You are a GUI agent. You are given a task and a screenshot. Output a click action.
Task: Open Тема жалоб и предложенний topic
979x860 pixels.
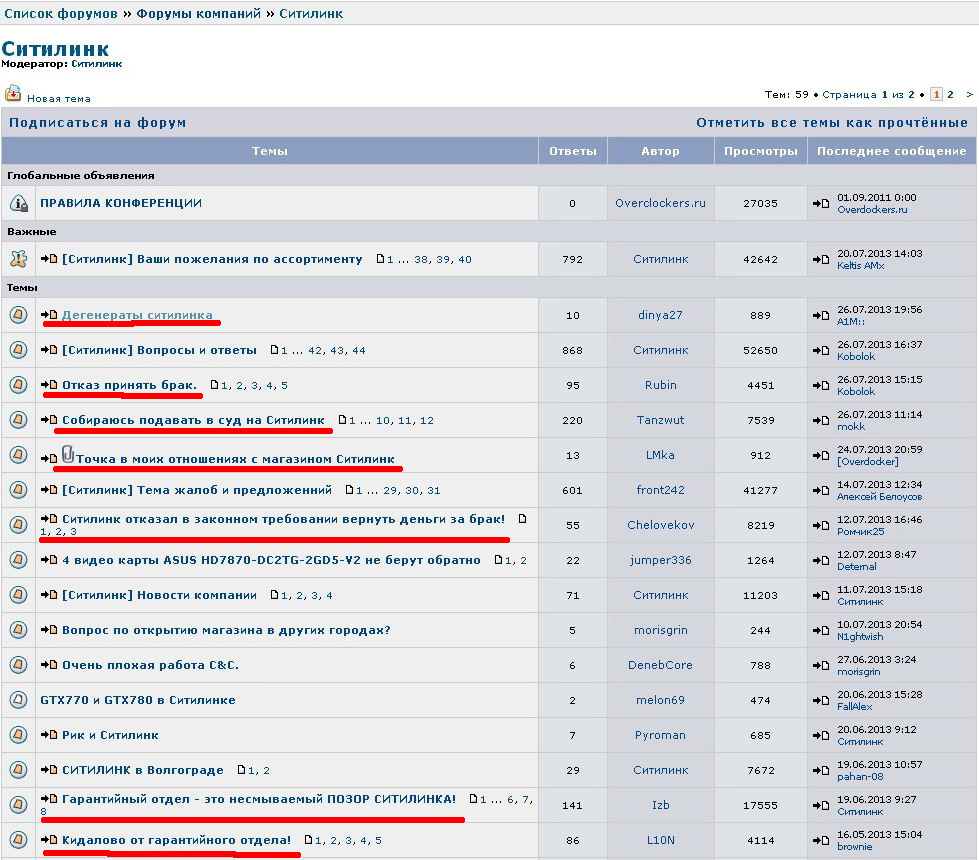pyautogui.click(x=197, y=490)
